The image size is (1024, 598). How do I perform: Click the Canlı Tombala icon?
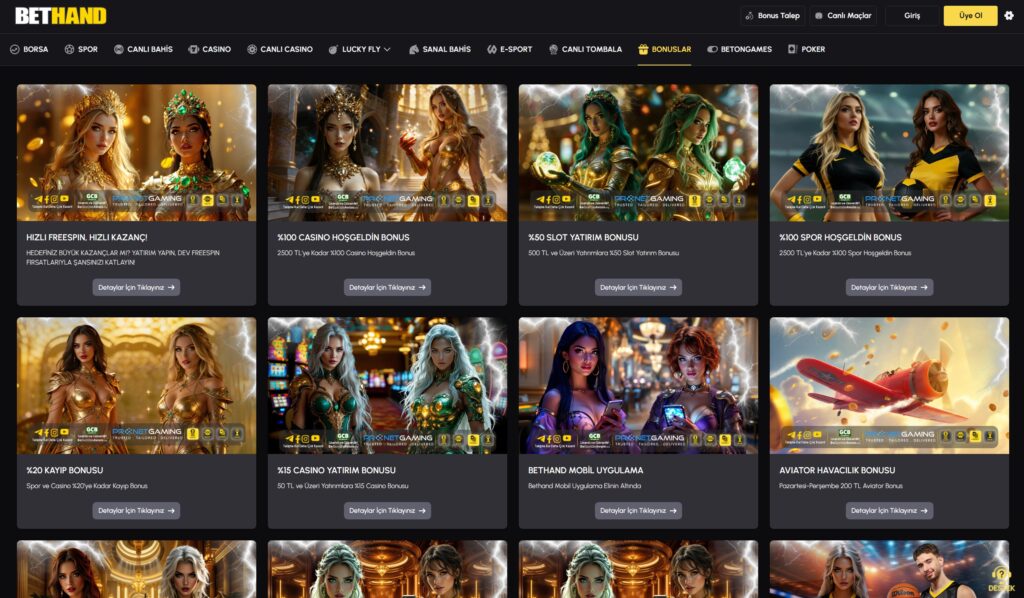coord(553,49)
